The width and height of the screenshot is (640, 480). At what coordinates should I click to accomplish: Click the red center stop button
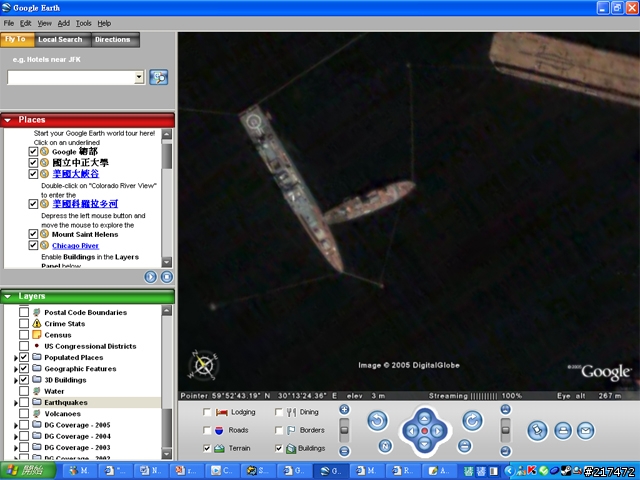(424, 431)
